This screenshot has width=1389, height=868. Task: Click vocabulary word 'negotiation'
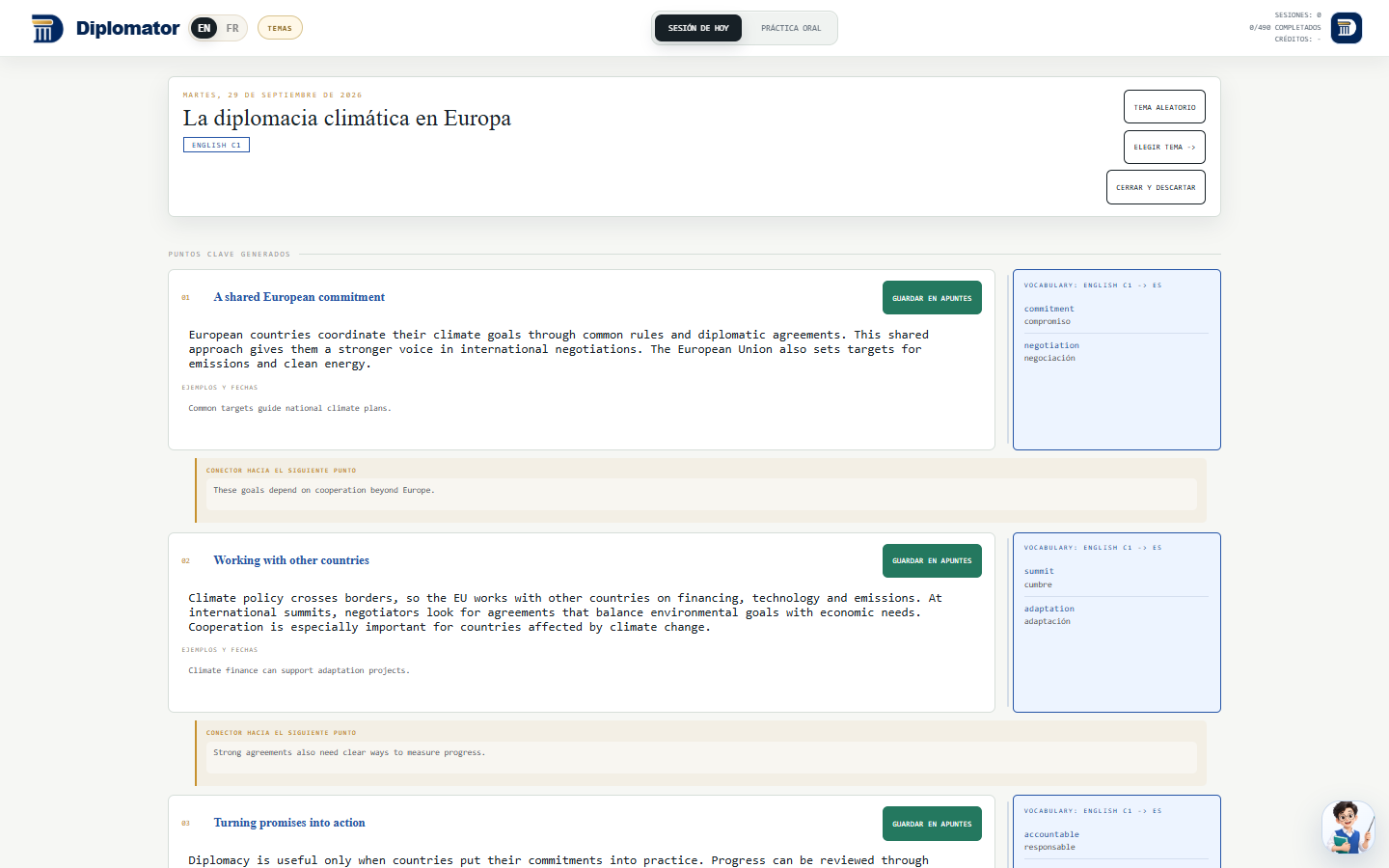(x=1051, y=345)
